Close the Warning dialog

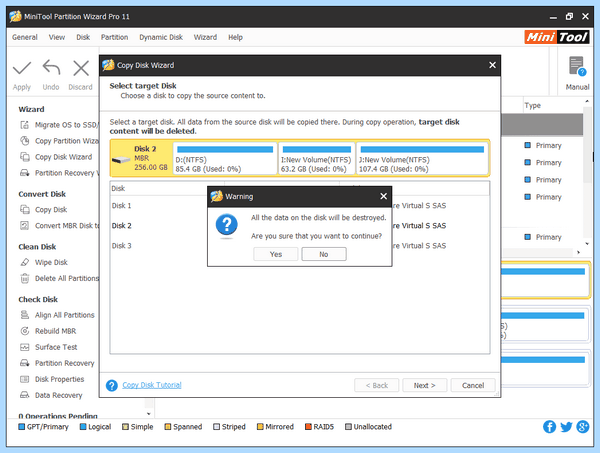pyautogui.click(x=383, y=196)
